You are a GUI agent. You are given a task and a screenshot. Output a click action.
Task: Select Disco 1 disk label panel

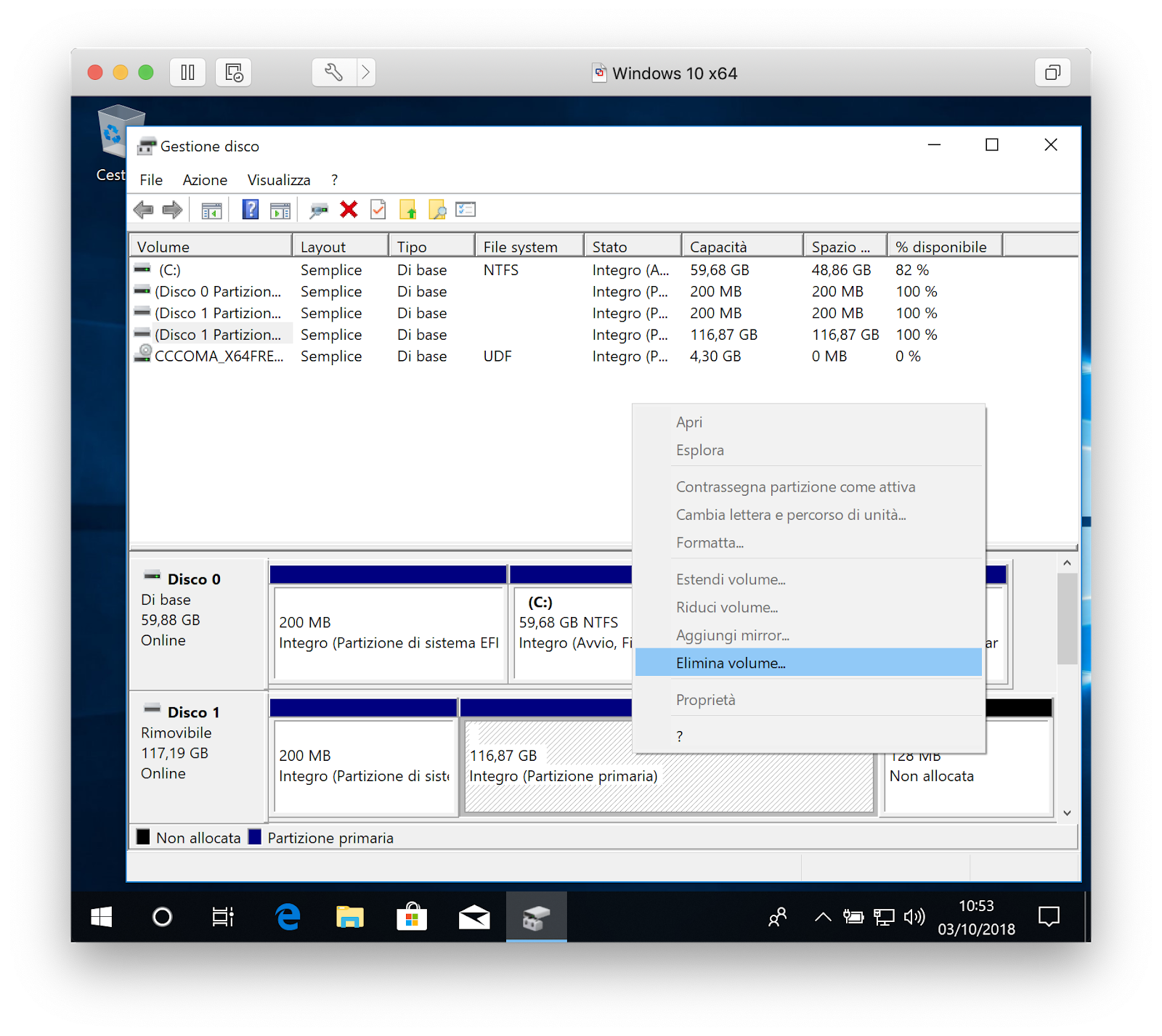(198, 756)
